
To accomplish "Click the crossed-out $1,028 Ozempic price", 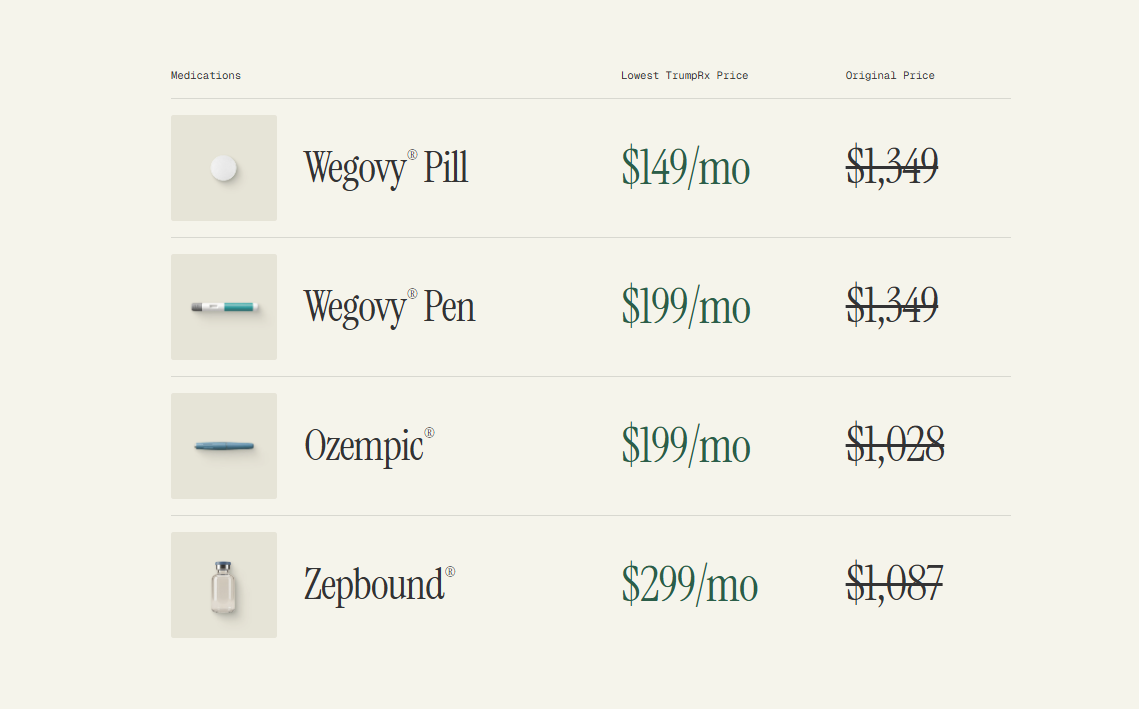I will 895,444.
